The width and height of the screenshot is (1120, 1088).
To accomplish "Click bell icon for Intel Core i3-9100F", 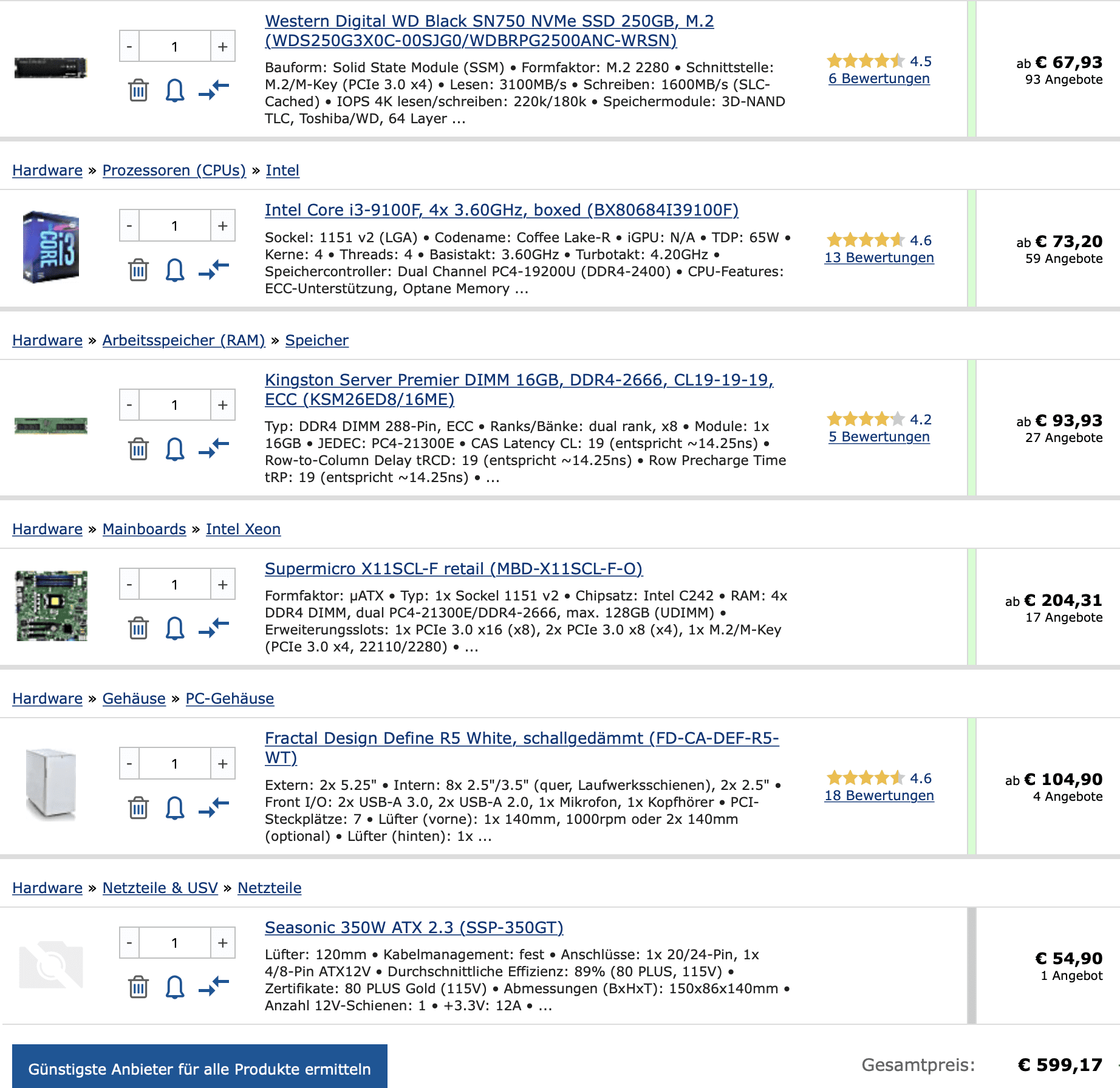I will [x=175, y=270].
